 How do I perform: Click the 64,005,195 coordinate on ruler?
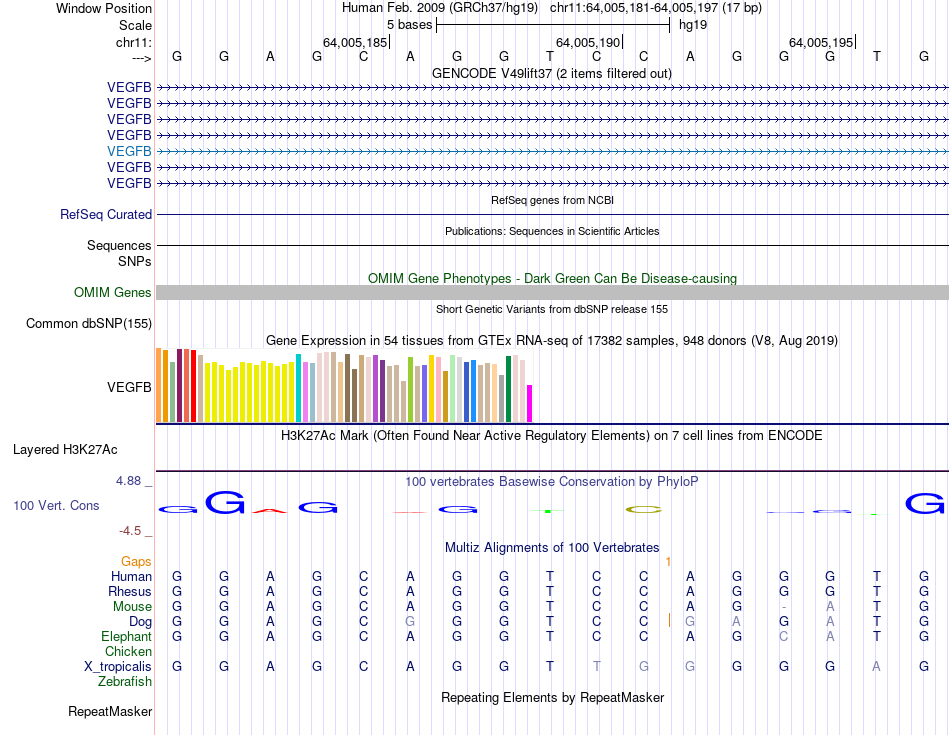[x=820, y=42]
